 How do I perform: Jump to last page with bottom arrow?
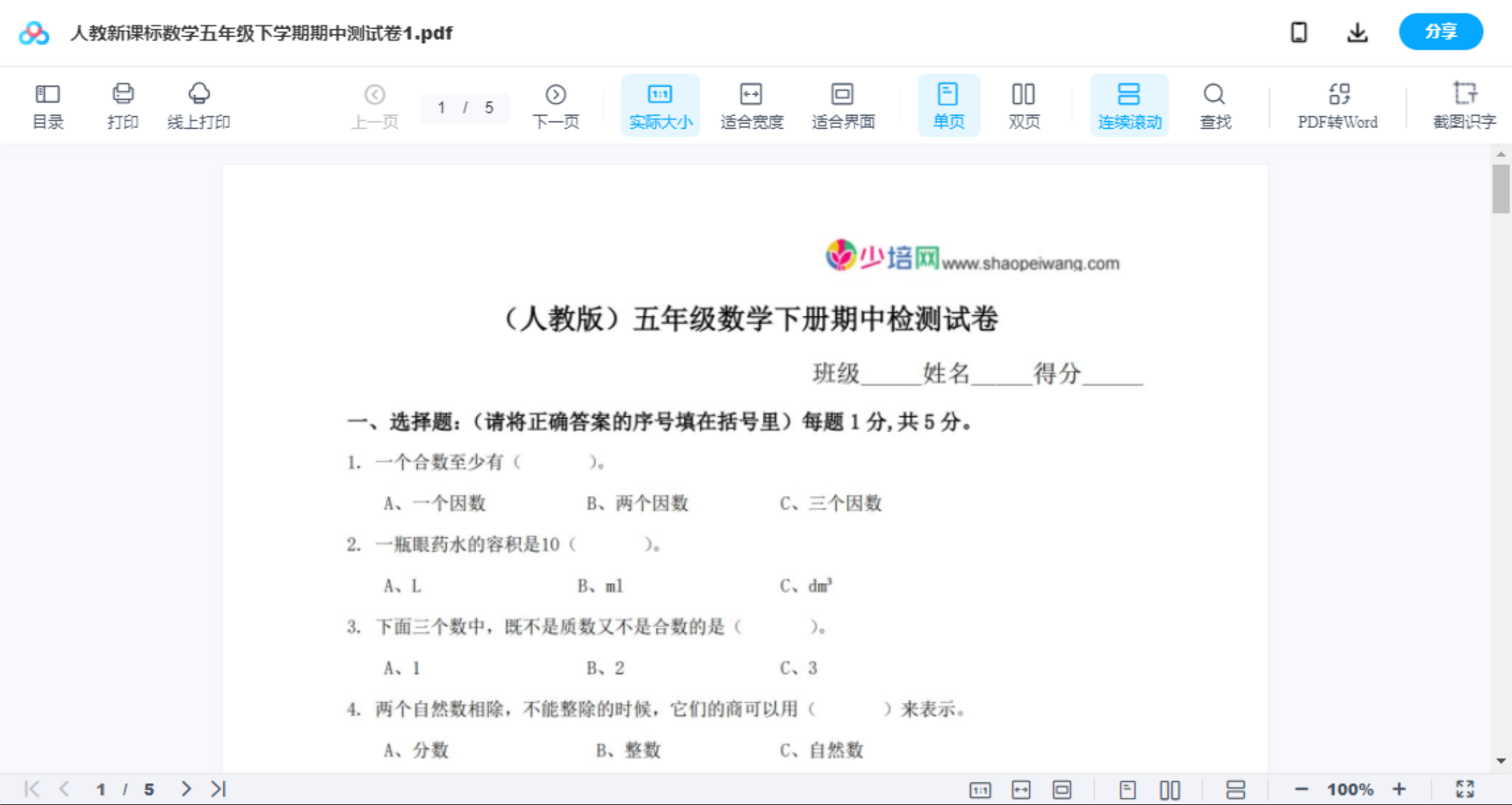[216, 788]
